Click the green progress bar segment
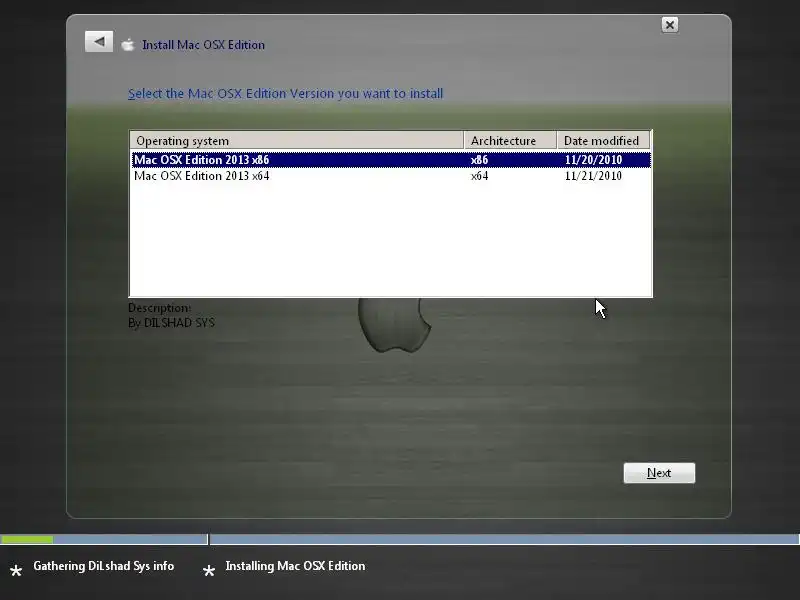The width and height of the screenshot is (800, 600). [27, 539]
